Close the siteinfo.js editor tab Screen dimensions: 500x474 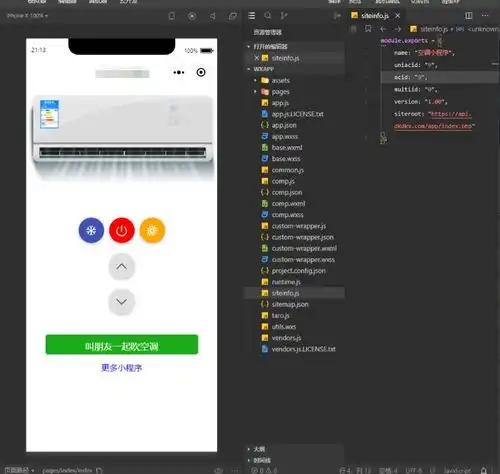pos(398,16)
